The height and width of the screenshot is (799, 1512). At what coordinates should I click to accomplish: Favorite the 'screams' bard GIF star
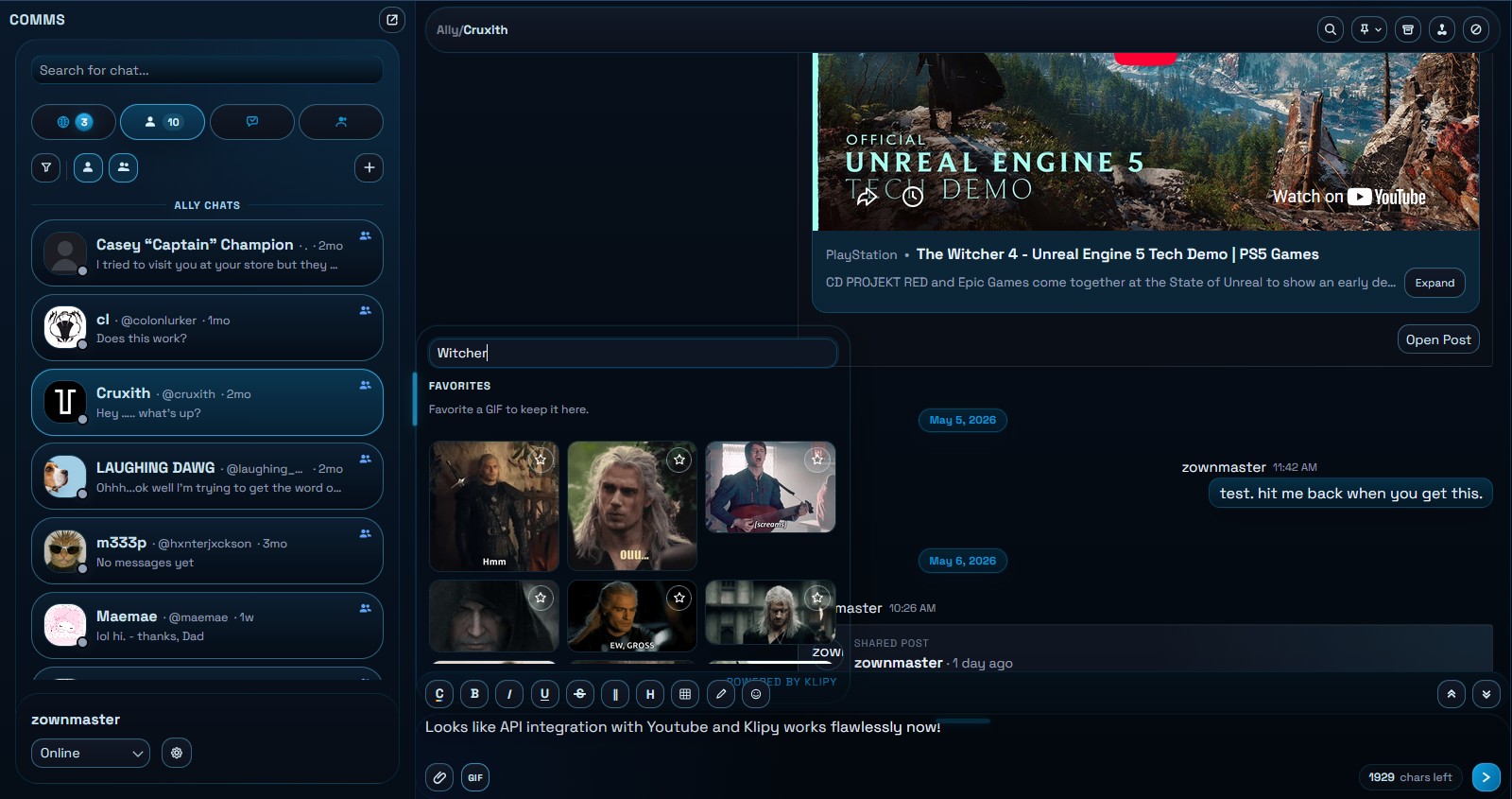pyautogui.click(x=817, y=460)
